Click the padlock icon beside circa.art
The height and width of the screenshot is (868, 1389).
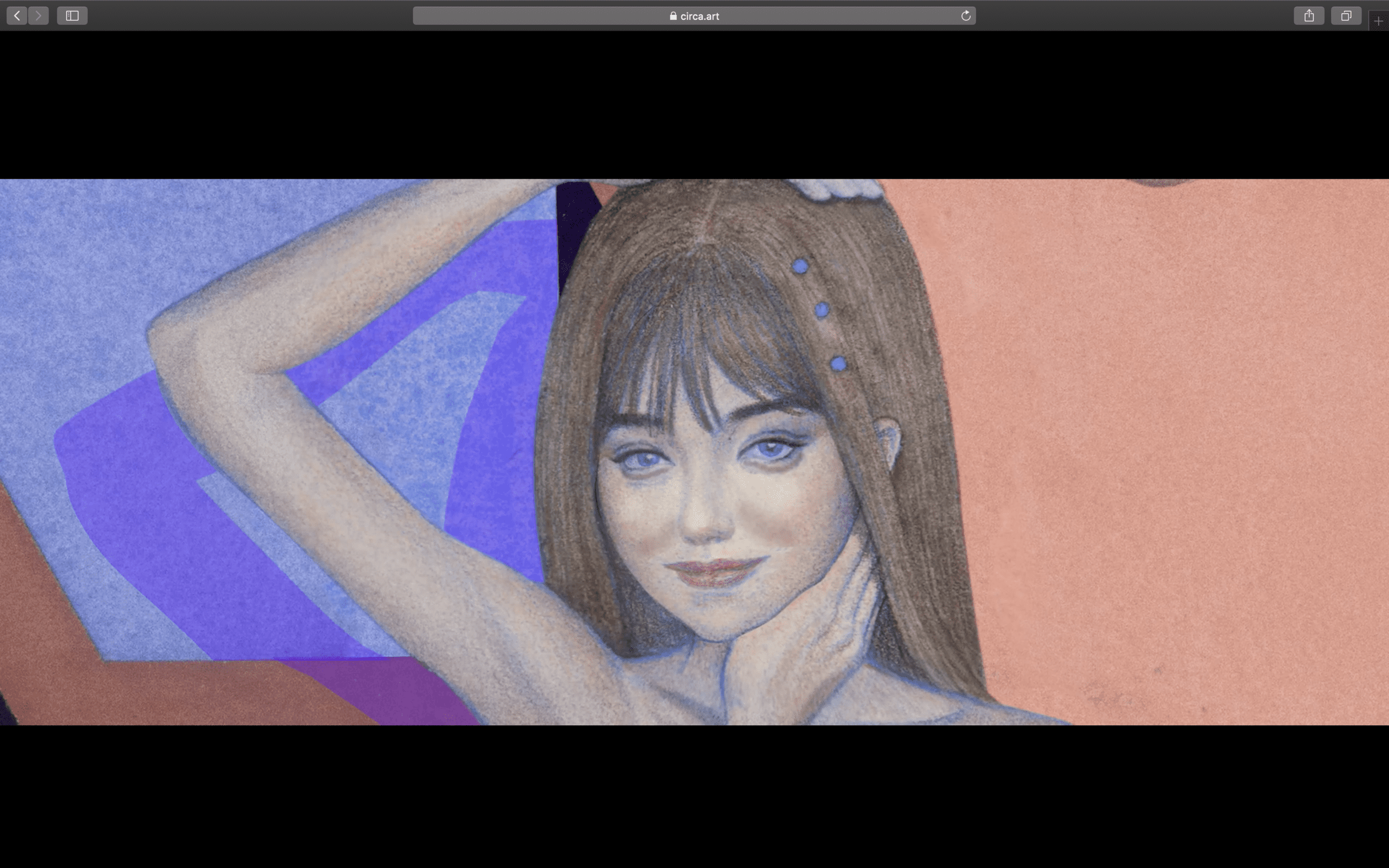673,16
